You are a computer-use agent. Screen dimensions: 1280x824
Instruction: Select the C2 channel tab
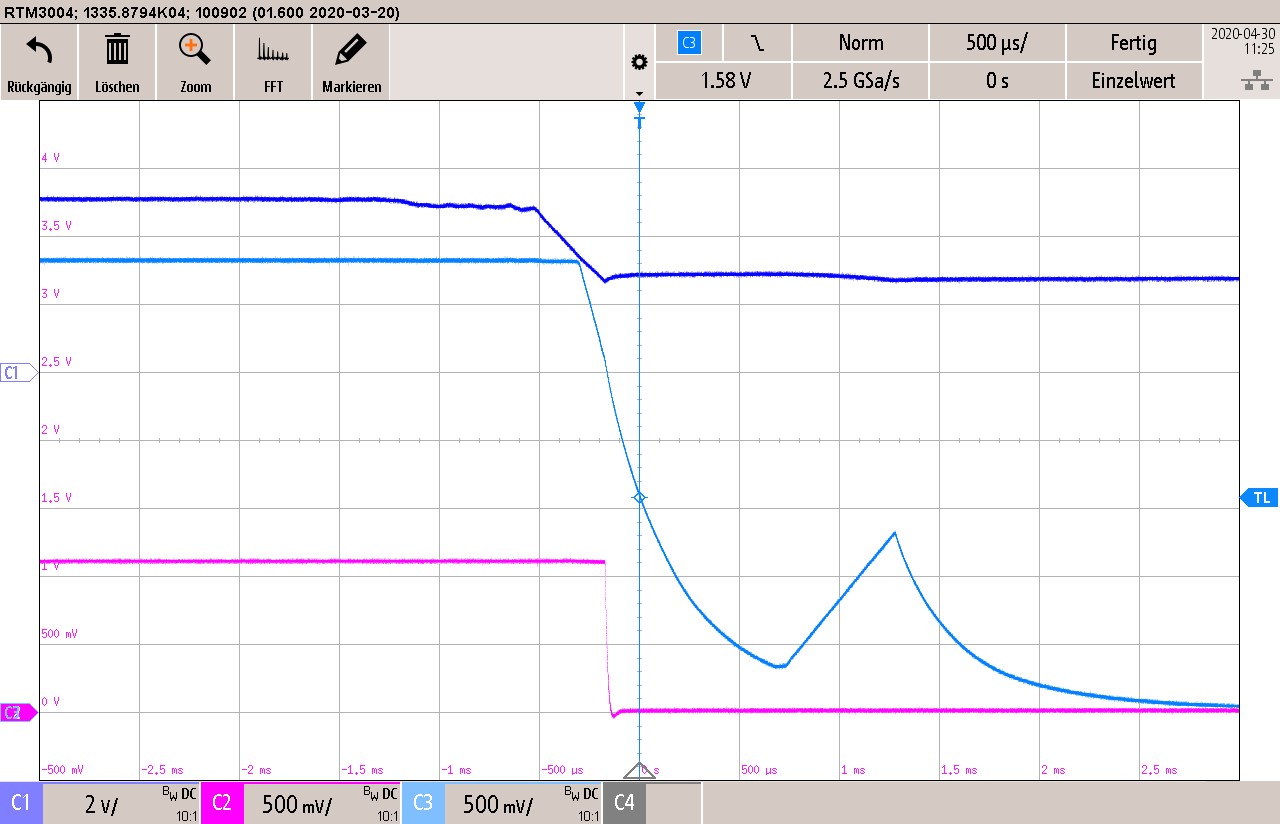[222, 803]
